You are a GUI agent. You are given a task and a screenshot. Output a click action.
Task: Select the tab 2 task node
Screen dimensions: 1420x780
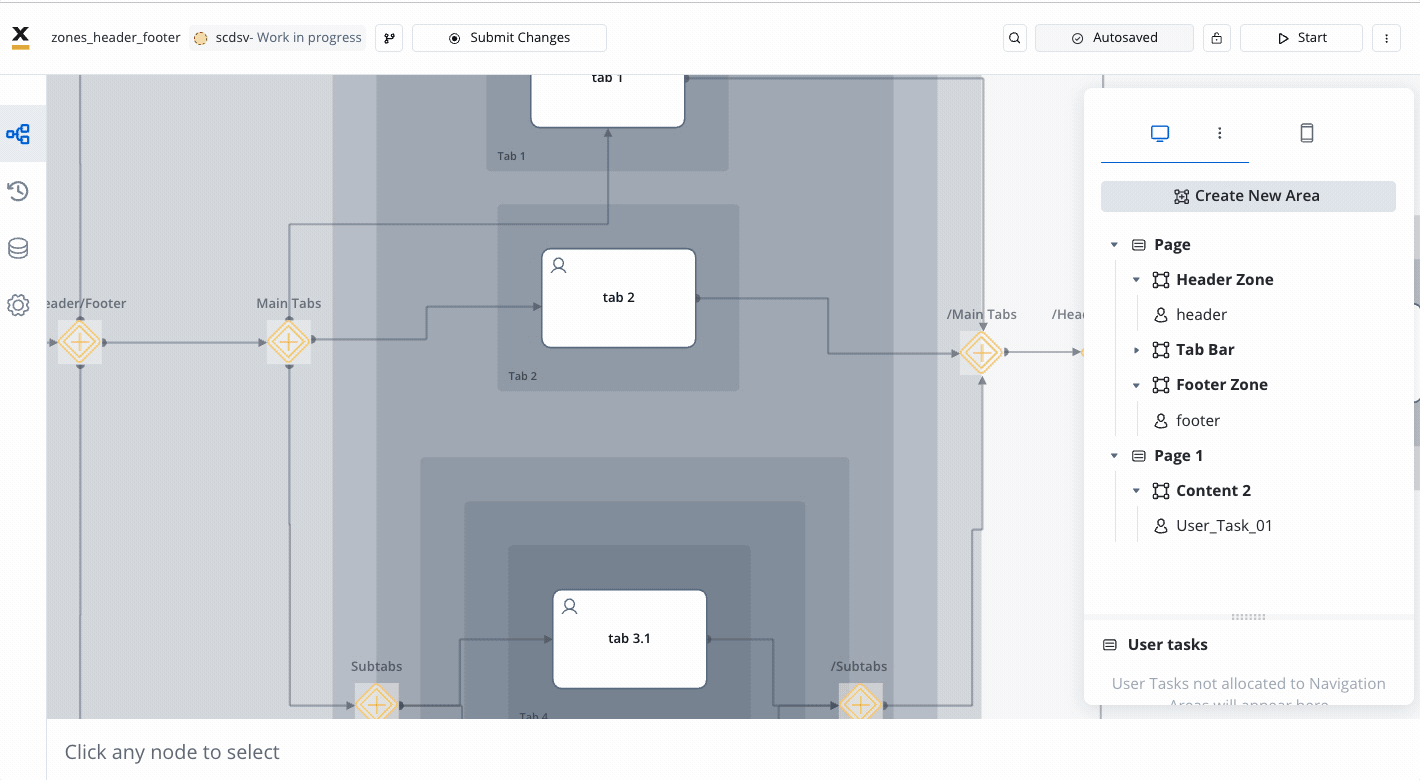pos(619,298)
